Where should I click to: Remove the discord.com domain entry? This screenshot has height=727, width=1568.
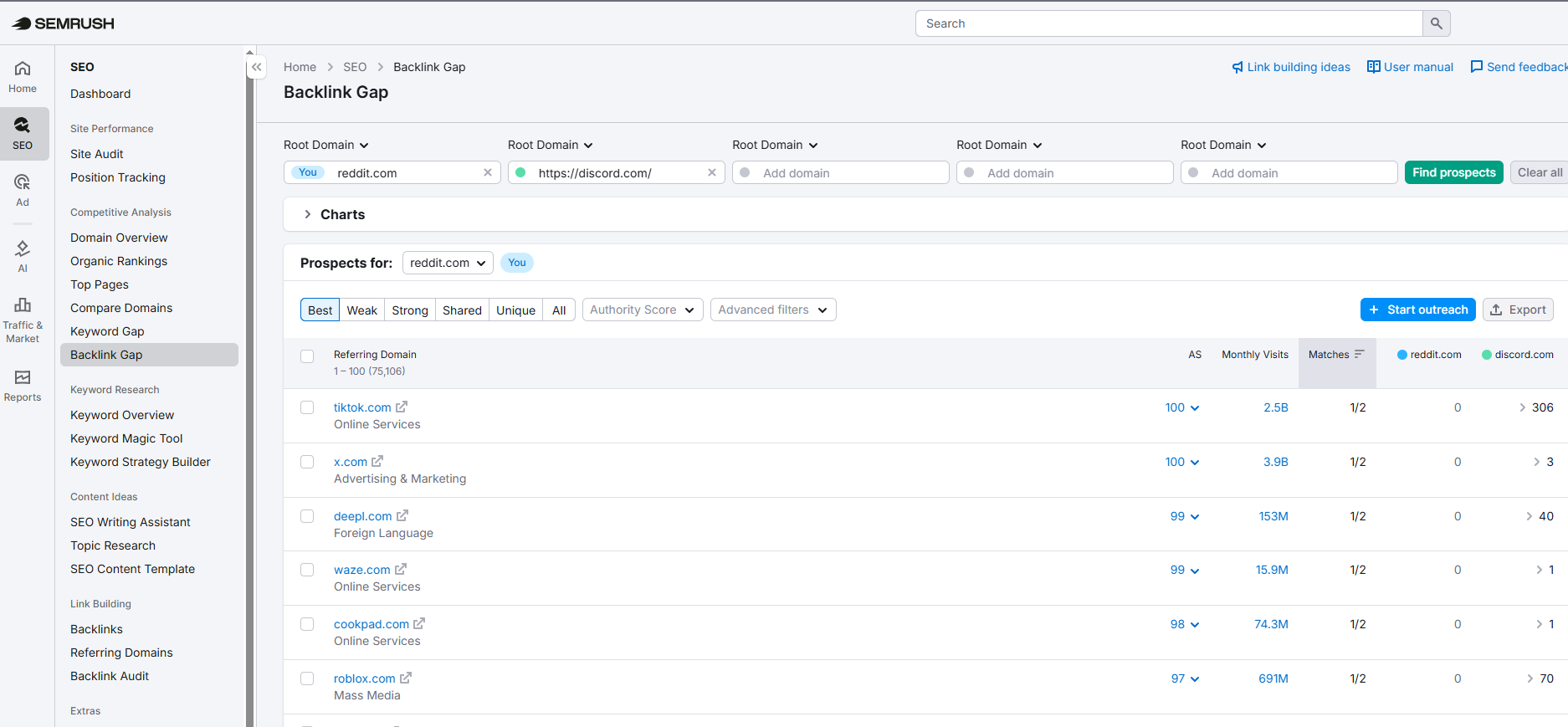(712, 172)
